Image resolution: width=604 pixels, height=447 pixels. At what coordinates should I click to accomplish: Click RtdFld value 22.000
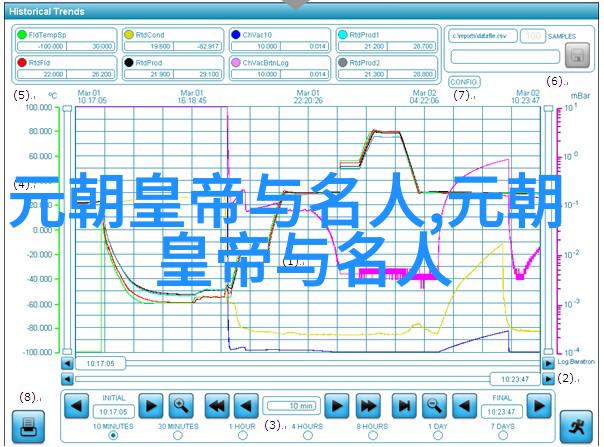(x=42, y=74)
